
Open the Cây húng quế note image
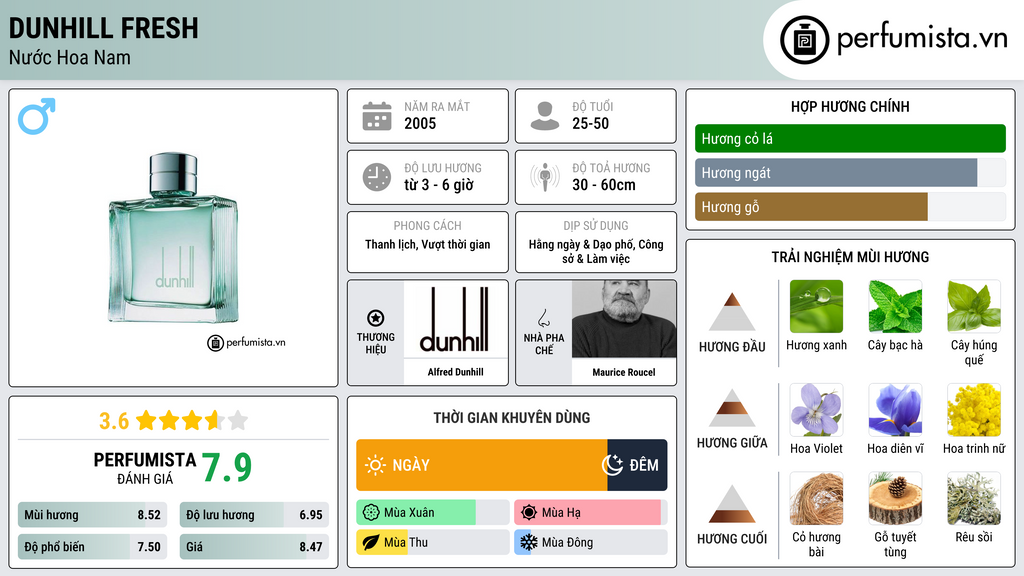[974, 306]
